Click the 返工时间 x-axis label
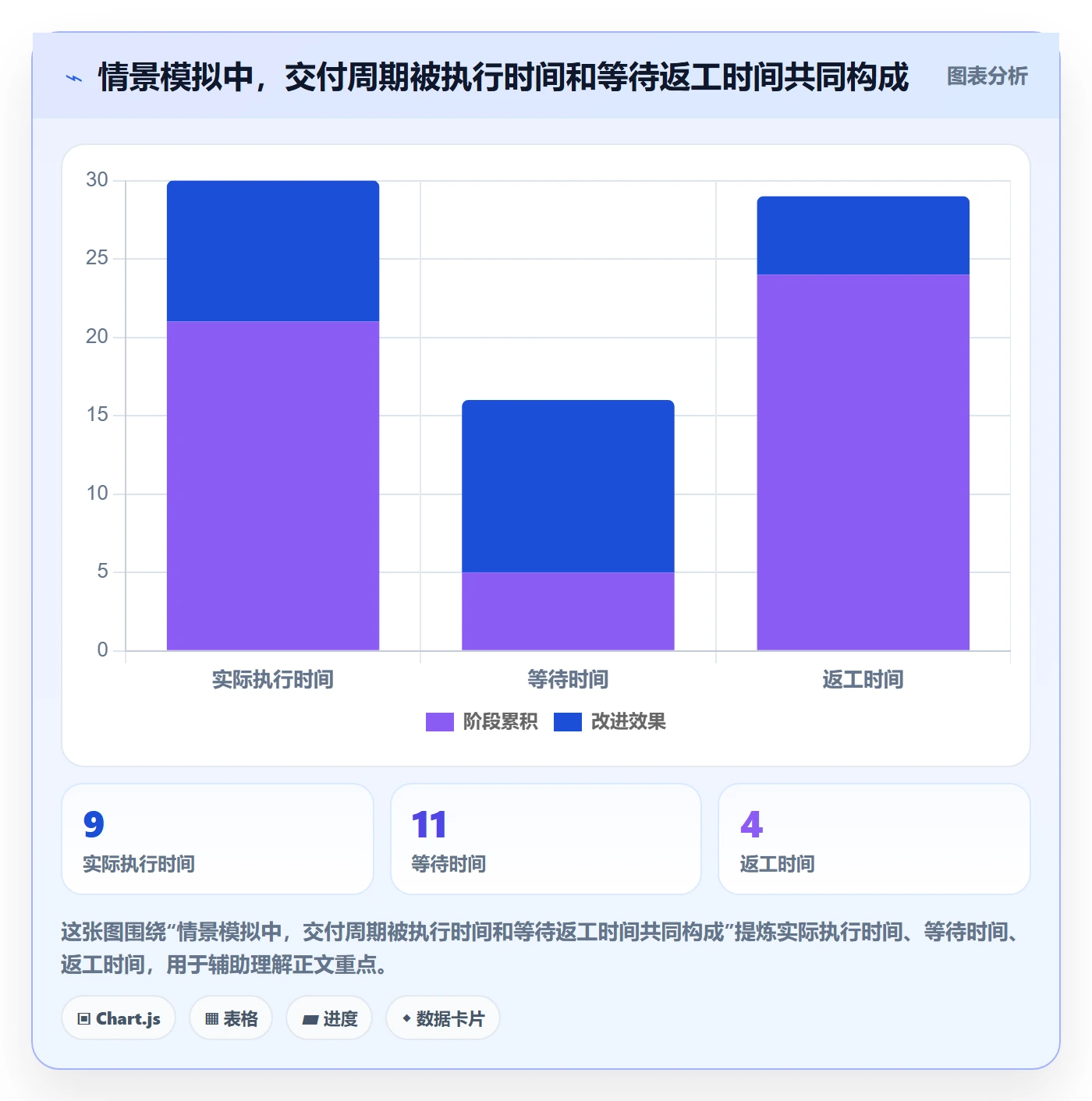1092x1101 pixels. pyautogui.click(x=863, y=680)
